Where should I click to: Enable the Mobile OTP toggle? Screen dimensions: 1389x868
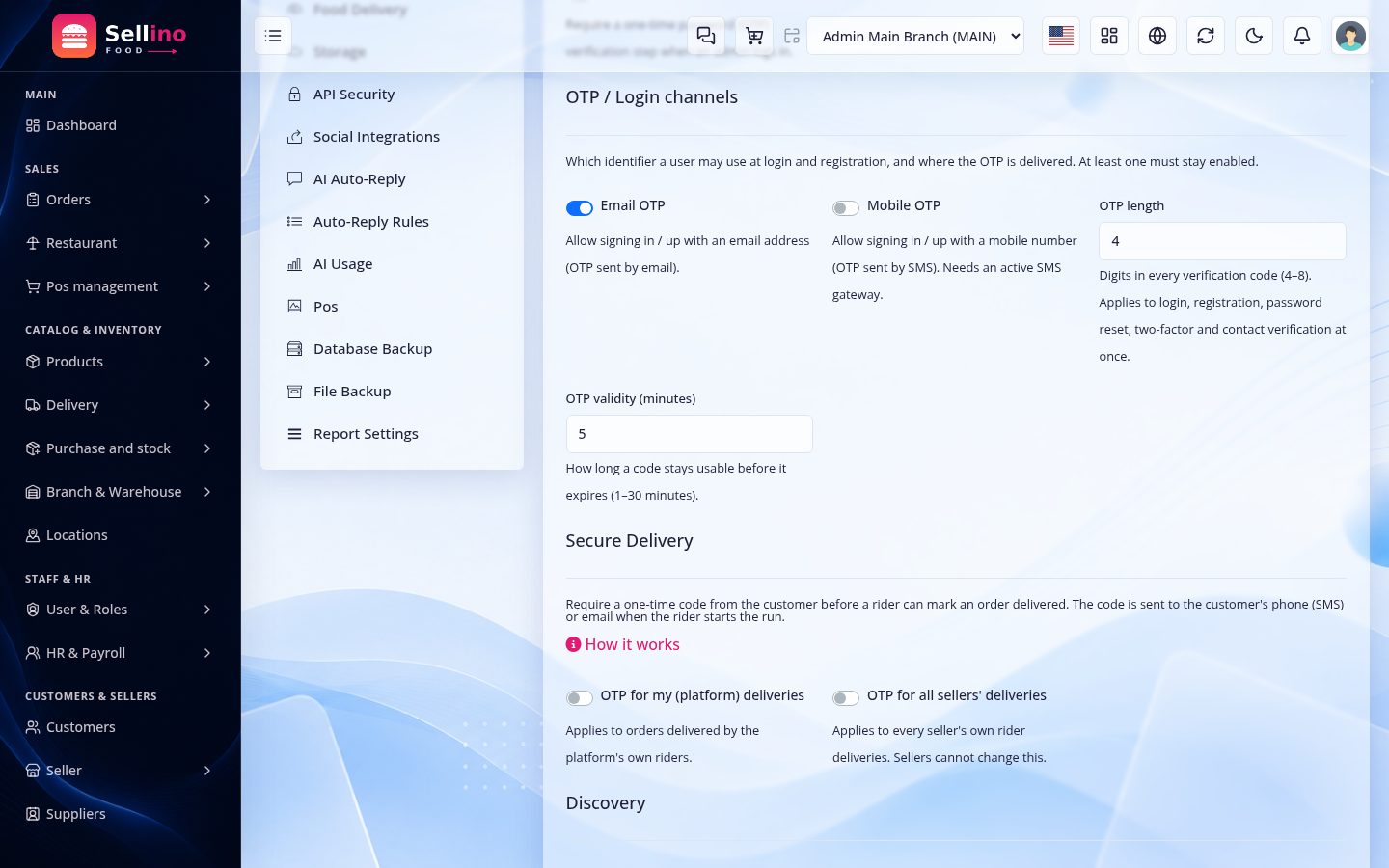(x=846, y=208)
